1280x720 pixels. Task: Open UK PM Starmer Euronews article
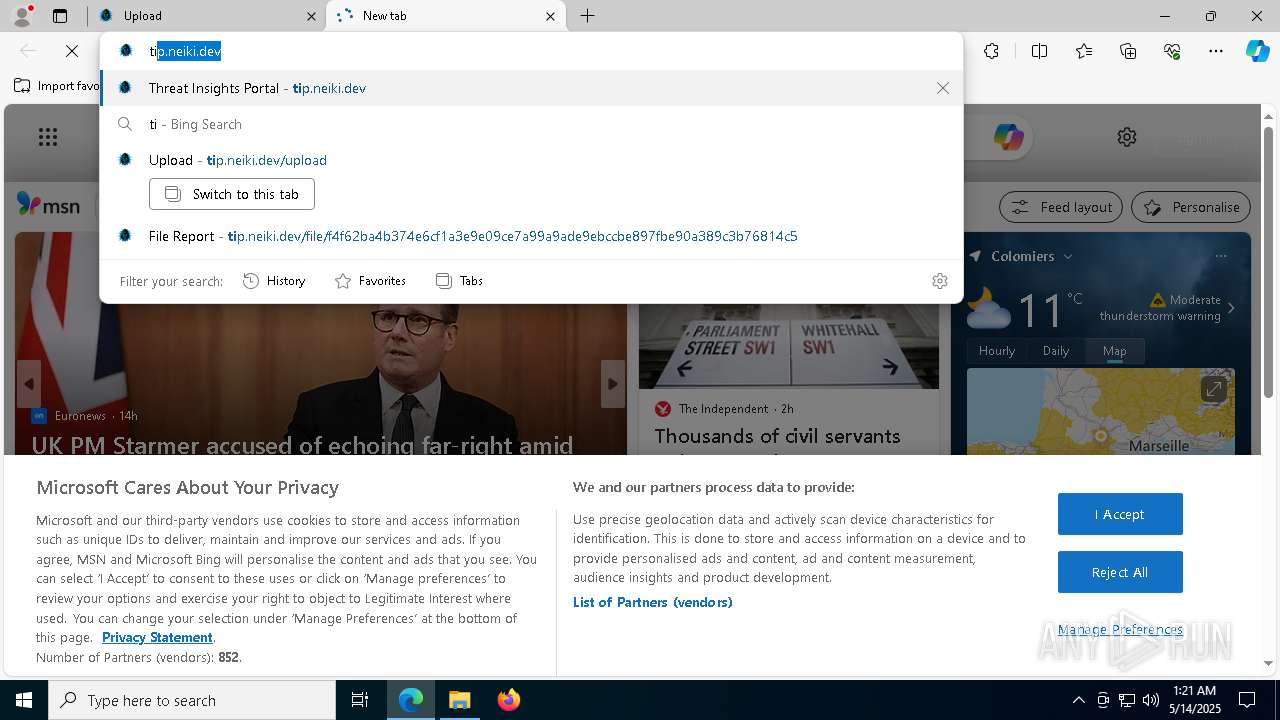tap(302, 445)
